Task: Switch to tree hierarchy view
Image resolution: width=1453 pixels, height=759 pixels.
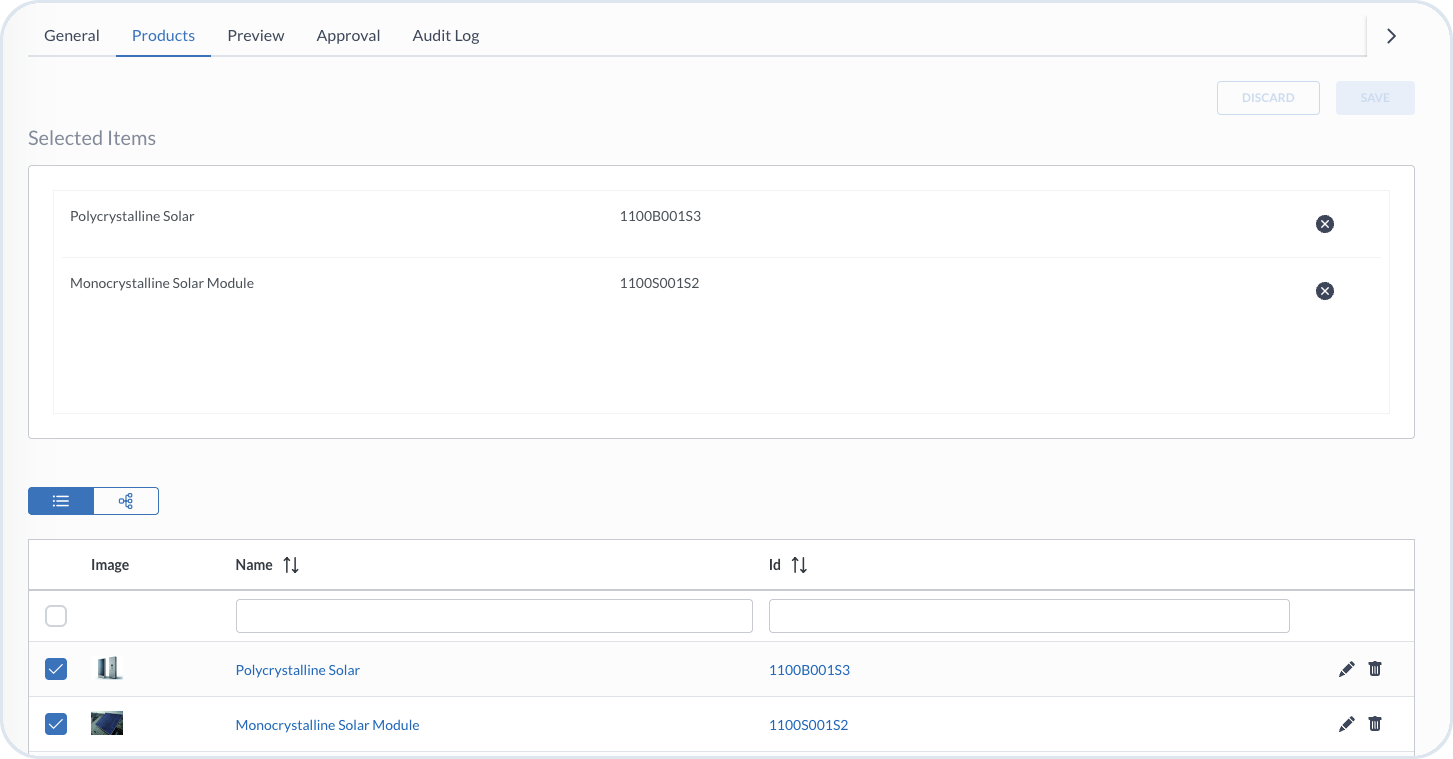Action: pos(126,501)
